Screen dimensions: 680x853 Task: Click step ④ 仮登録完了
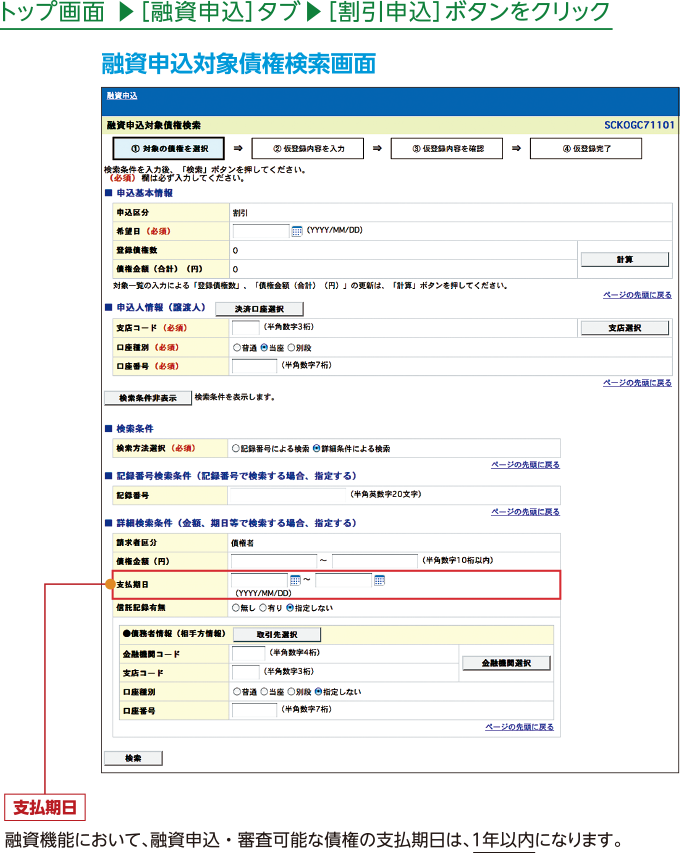586,149
